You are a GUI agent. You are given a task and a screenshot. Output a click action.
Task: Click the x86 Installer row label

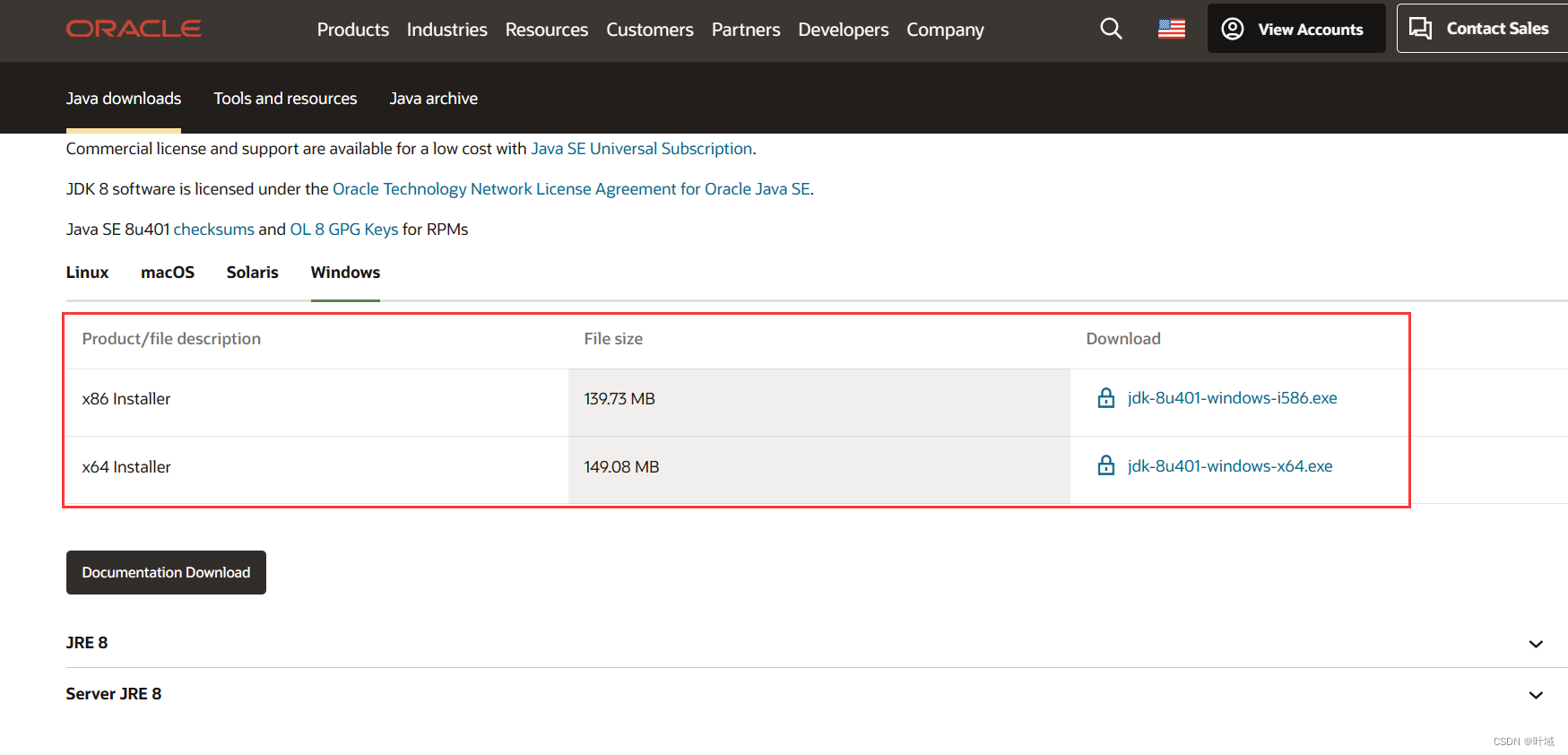(x=126, y=399)
